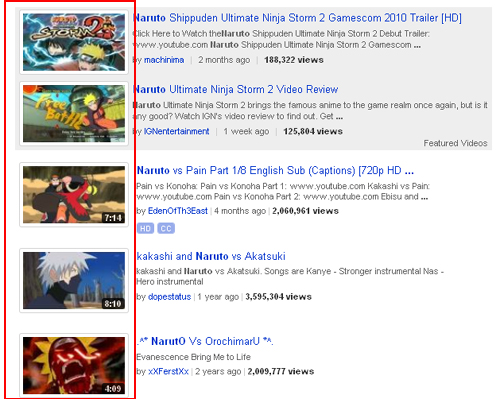Visit the EdenOfTh3East channel link
This screenshot has width=500, height=399.
(x=178, y=211)
